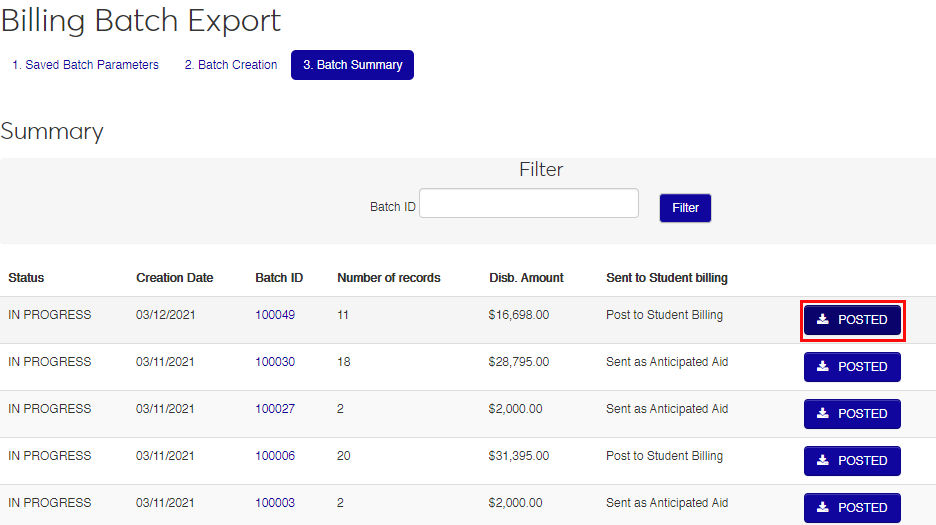
Task: Click the Sent to Student billing header
Action: (x=666, y=278)
